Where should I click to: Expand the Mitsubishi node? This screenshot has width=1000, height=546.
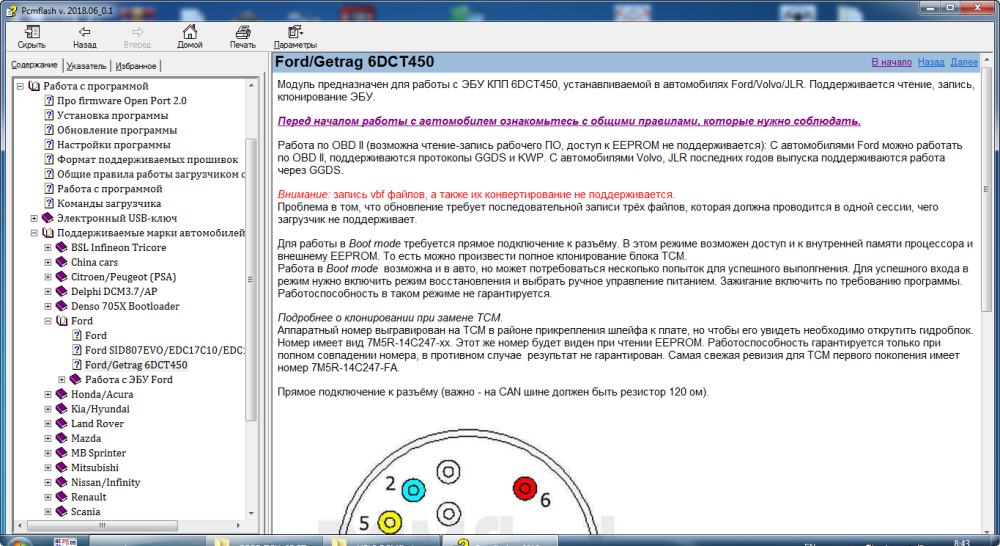coord(48,468)
